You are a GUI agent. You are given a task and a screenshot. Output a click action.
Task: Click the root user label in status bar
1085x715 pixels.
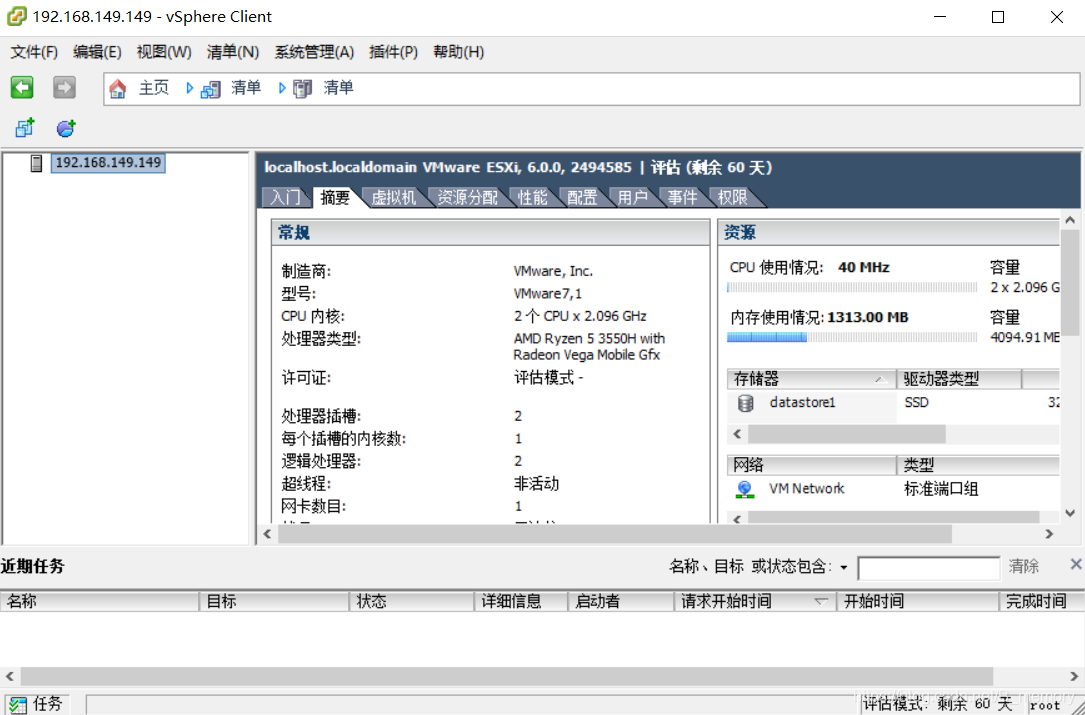[1045, 705]
